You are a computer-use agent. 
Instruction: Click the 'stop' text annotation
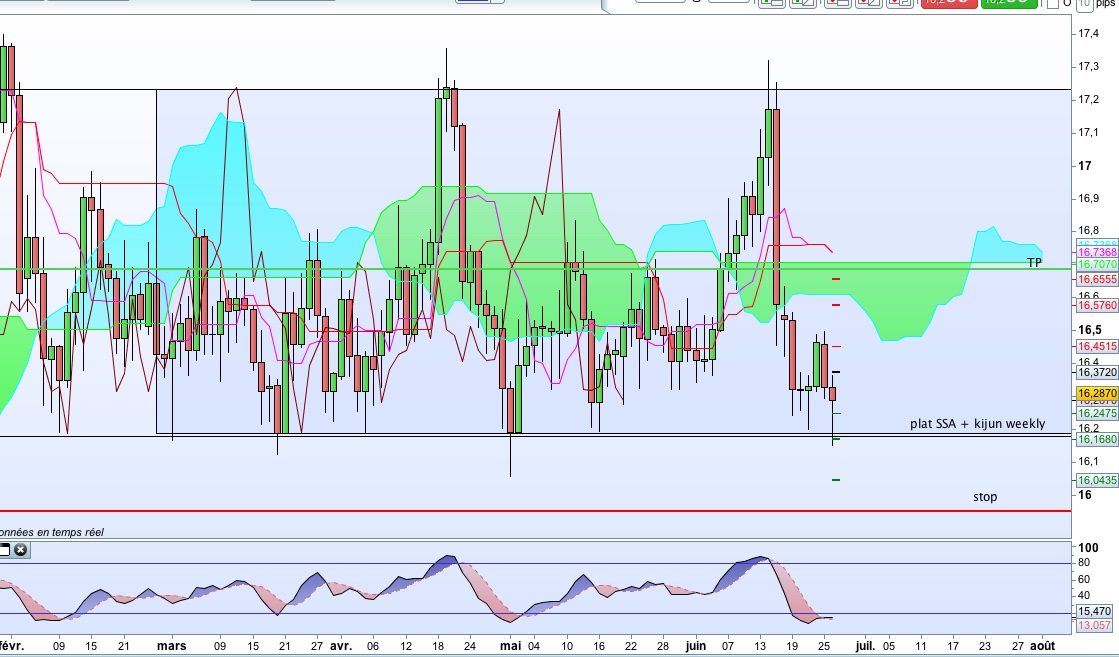984,497
